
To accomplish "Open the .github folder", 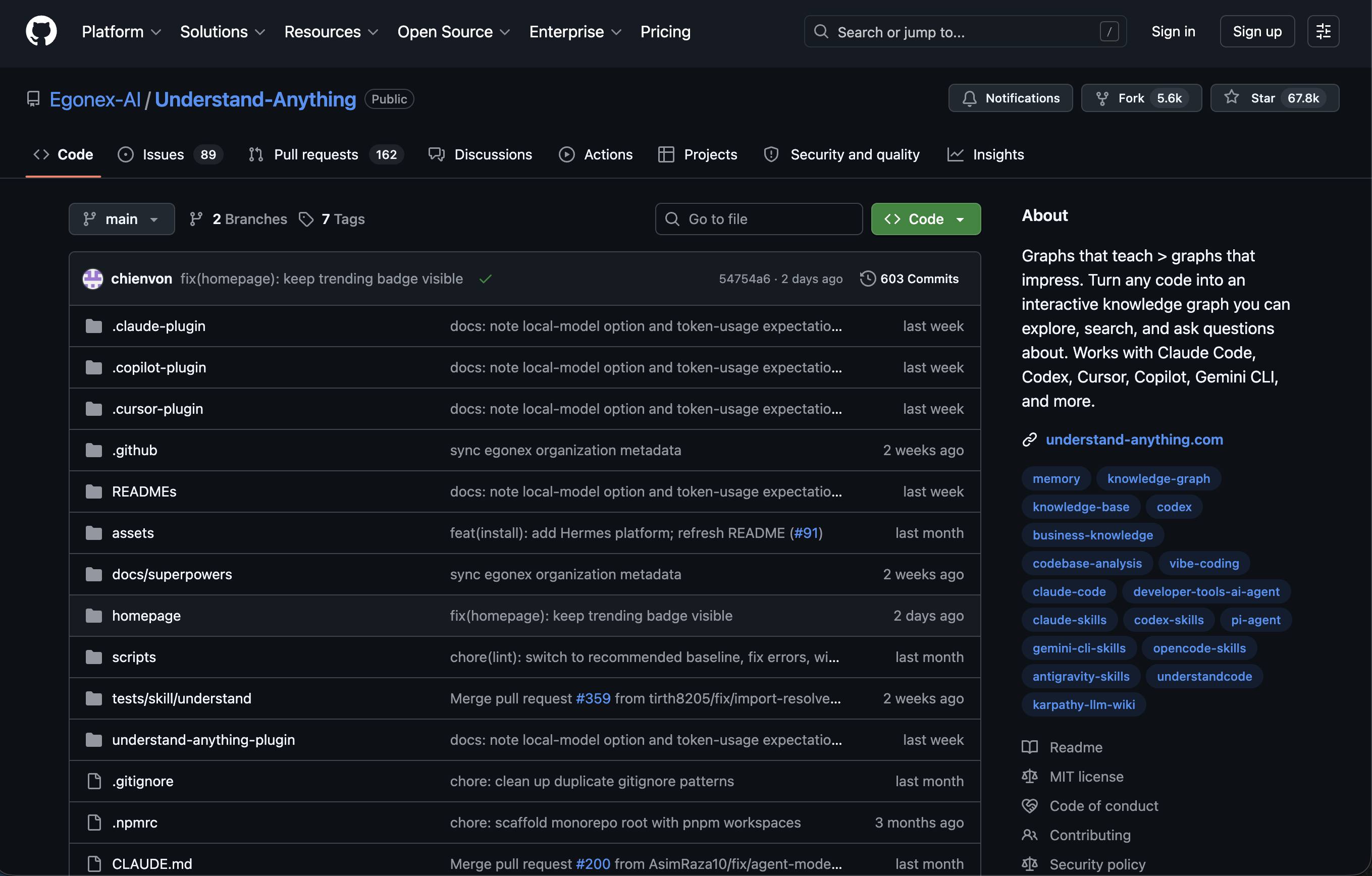I will (x=134, y=451).
